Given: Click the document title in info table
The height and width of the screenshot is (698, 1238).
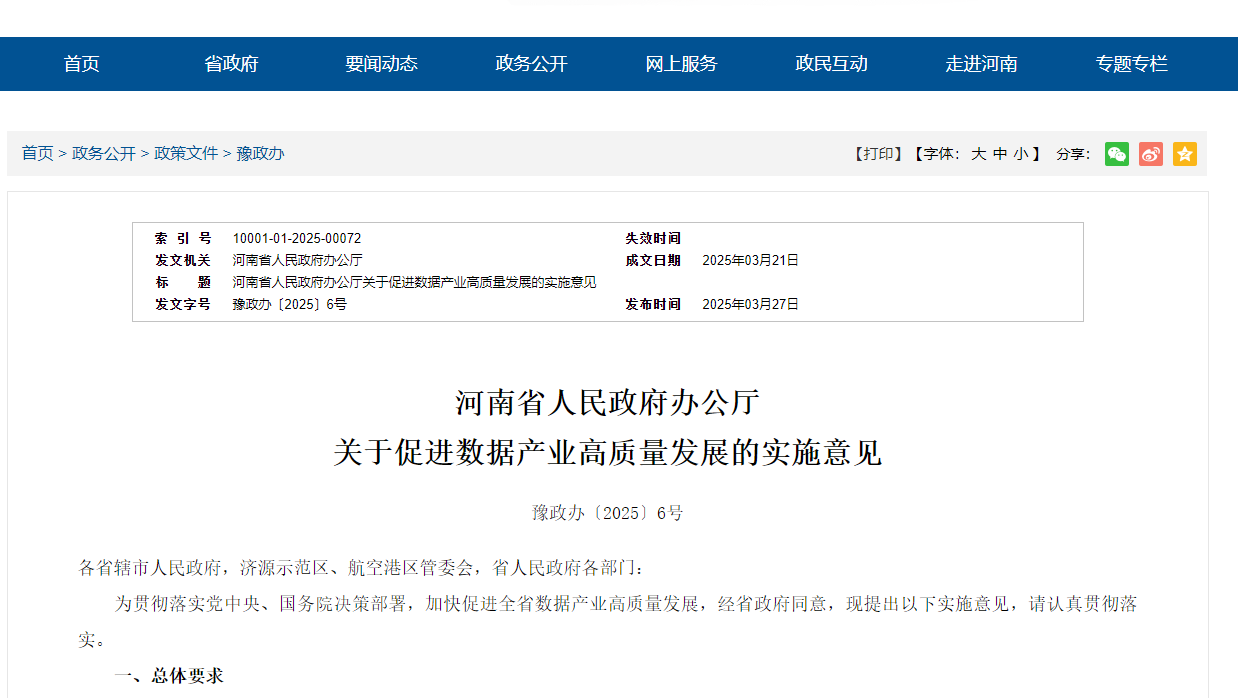Looking at the screenshot, I should (x=414, y=282).
